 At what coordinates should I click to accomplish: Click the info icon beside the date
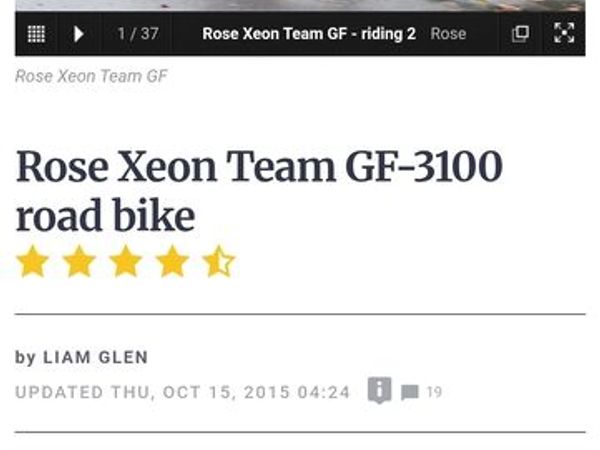tap(378, 391)
